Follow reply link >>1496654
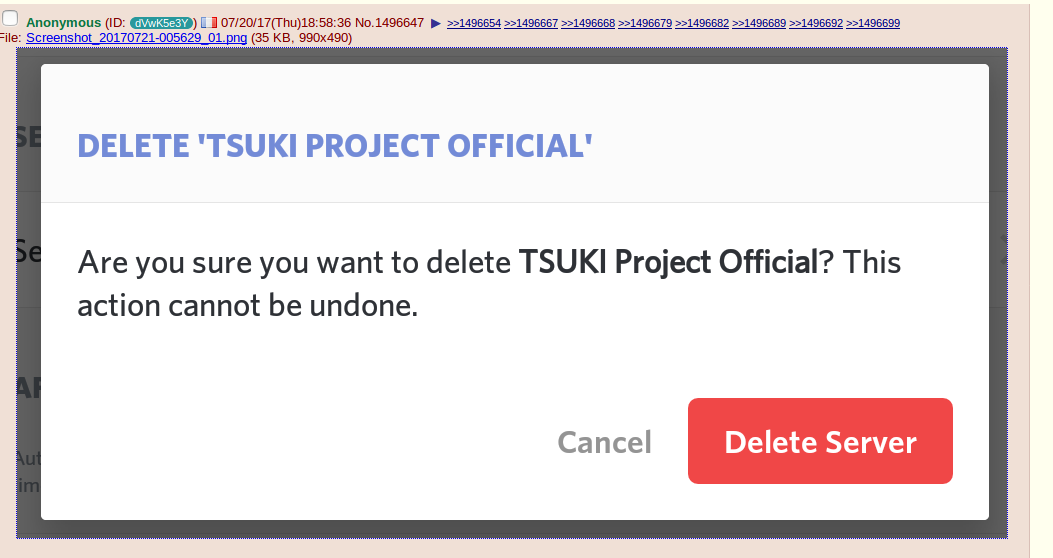 [x=474, y=23]
